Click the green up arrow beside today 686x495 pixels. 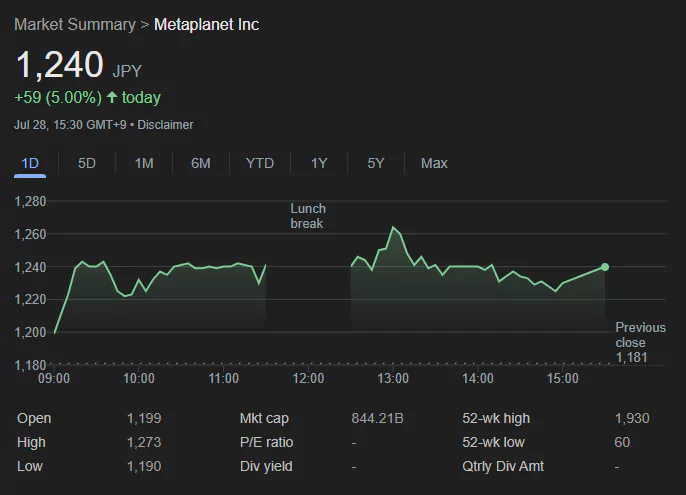111,98
